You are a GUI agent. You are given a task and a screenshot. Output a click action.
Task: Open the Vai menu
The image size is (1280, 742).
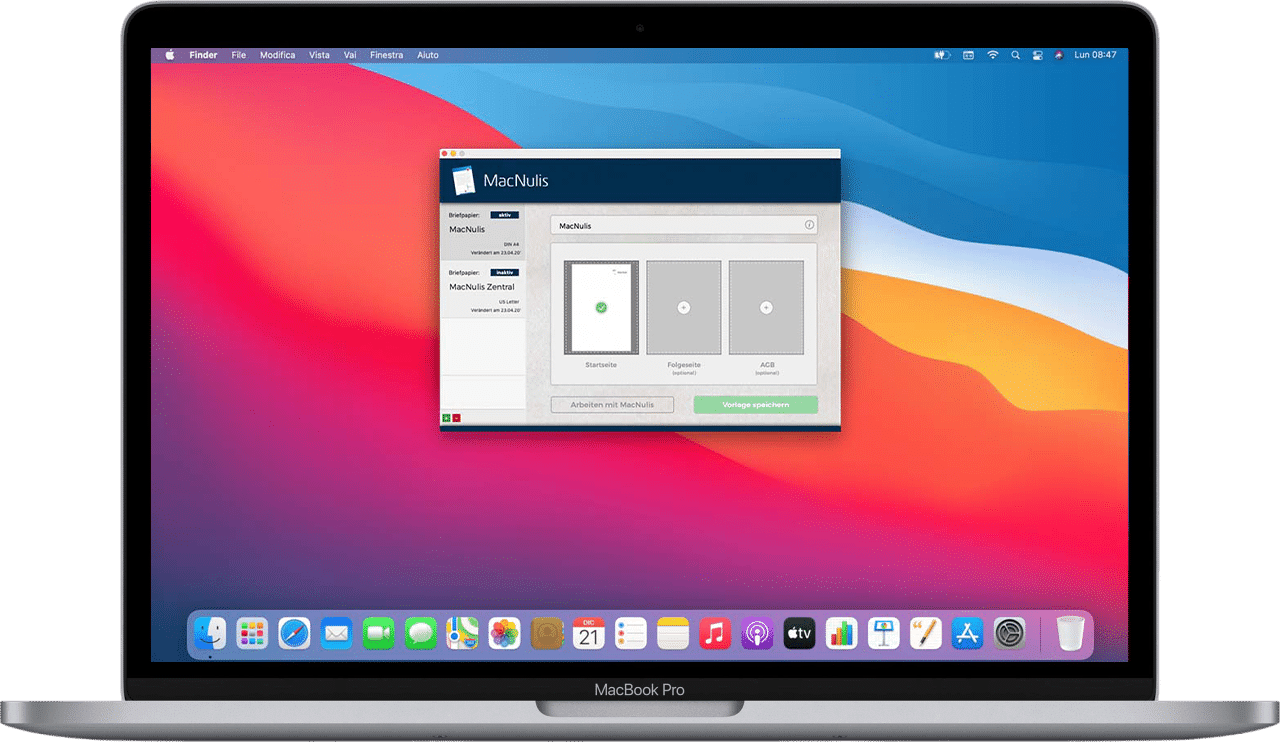click(350, 55)
